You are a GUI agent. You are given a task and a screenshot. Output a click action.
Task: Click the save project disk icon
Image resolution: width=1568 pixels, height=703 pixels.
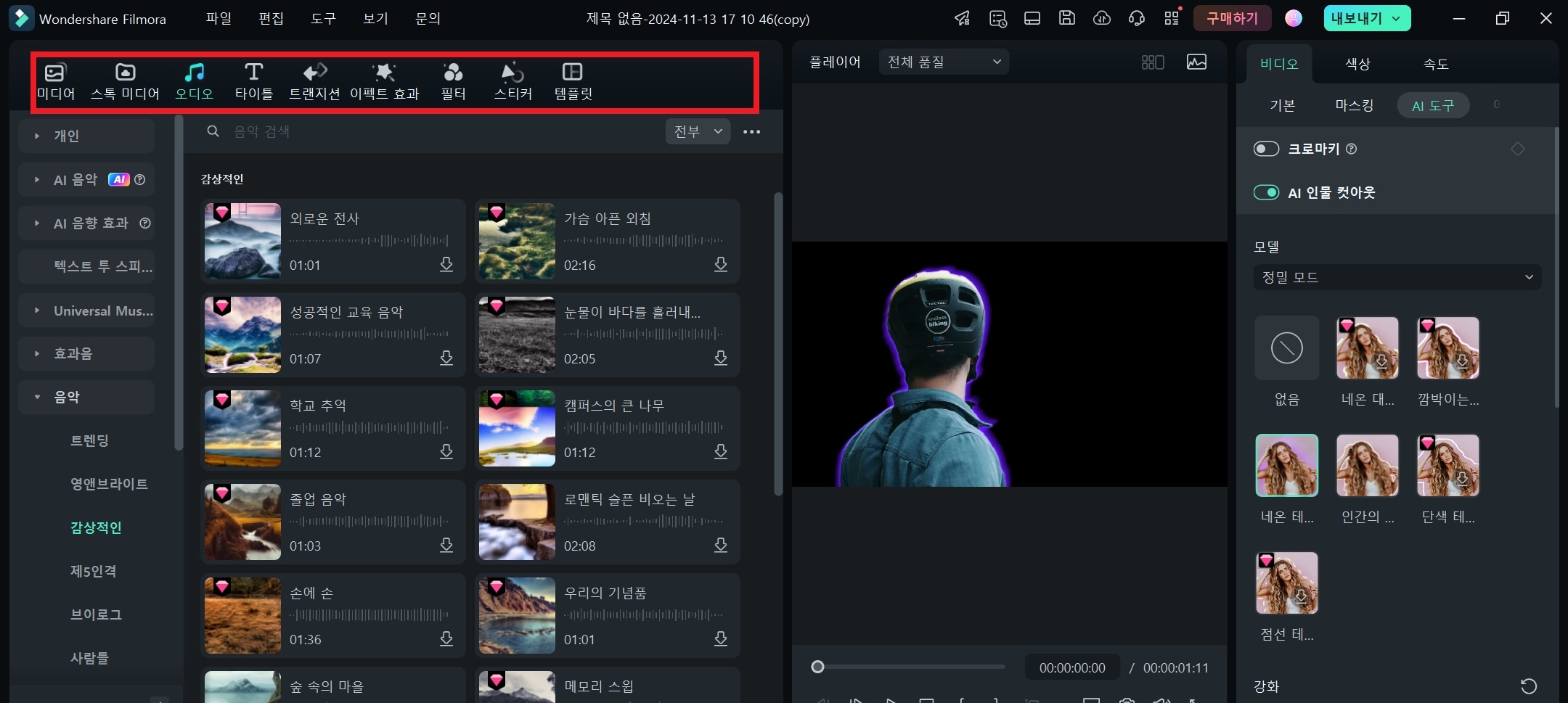[1066, 18]
